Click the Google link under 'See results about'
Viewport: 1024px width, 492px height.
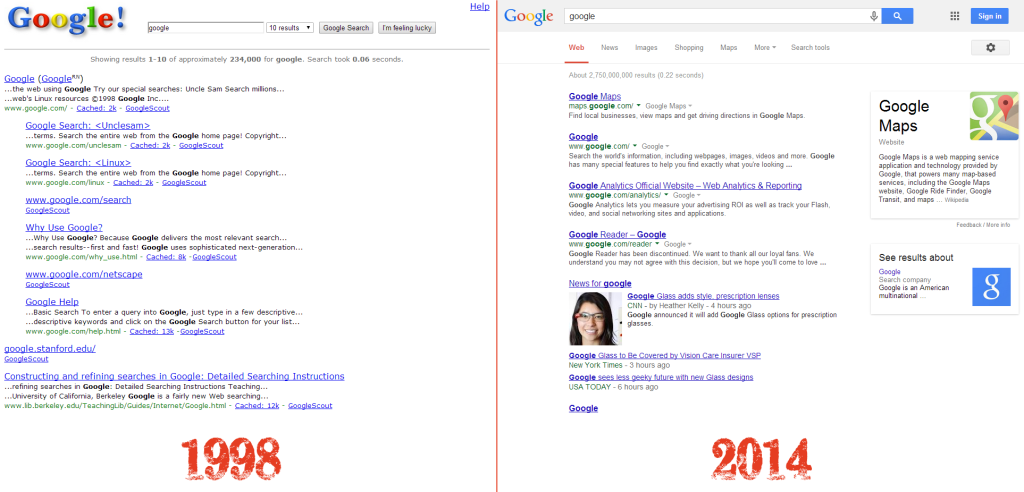(889, 272)
